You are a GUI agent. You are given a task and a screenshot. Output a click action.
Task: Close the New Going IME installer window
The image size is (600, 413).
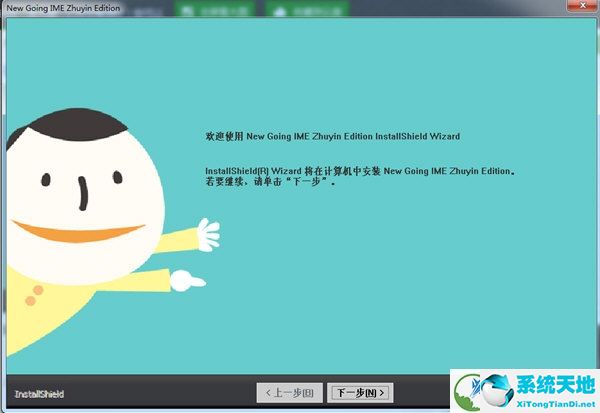[x=582, y=5]
